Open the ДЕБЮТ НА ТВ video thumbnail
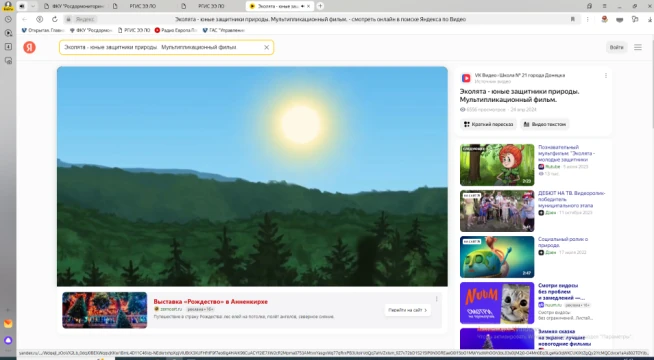654x360 pixels. pyautogui.click(x=497, y=211)
